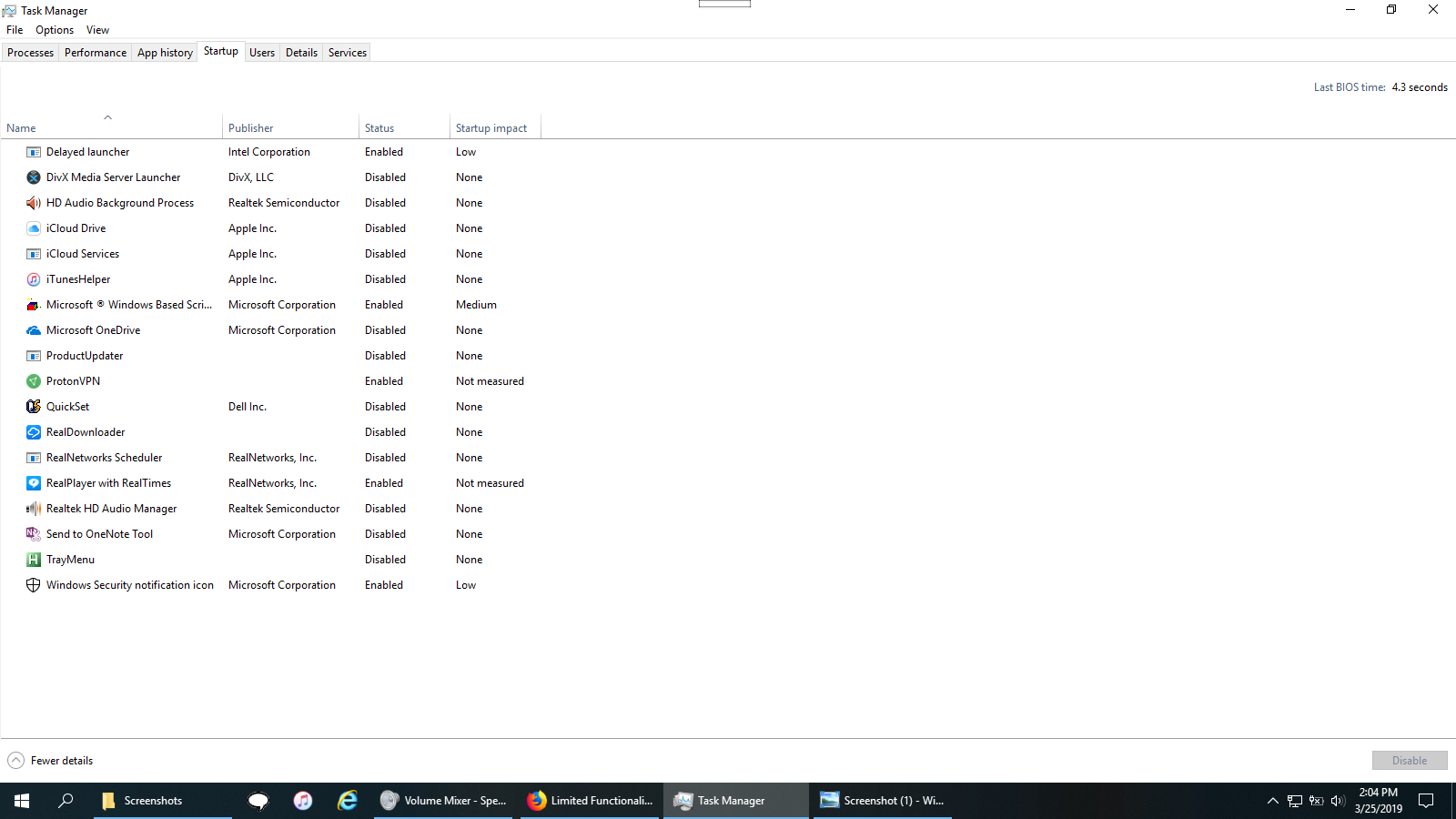
Task: Click the Realtek HD Audio Manager icon
Action: [34, 509]
